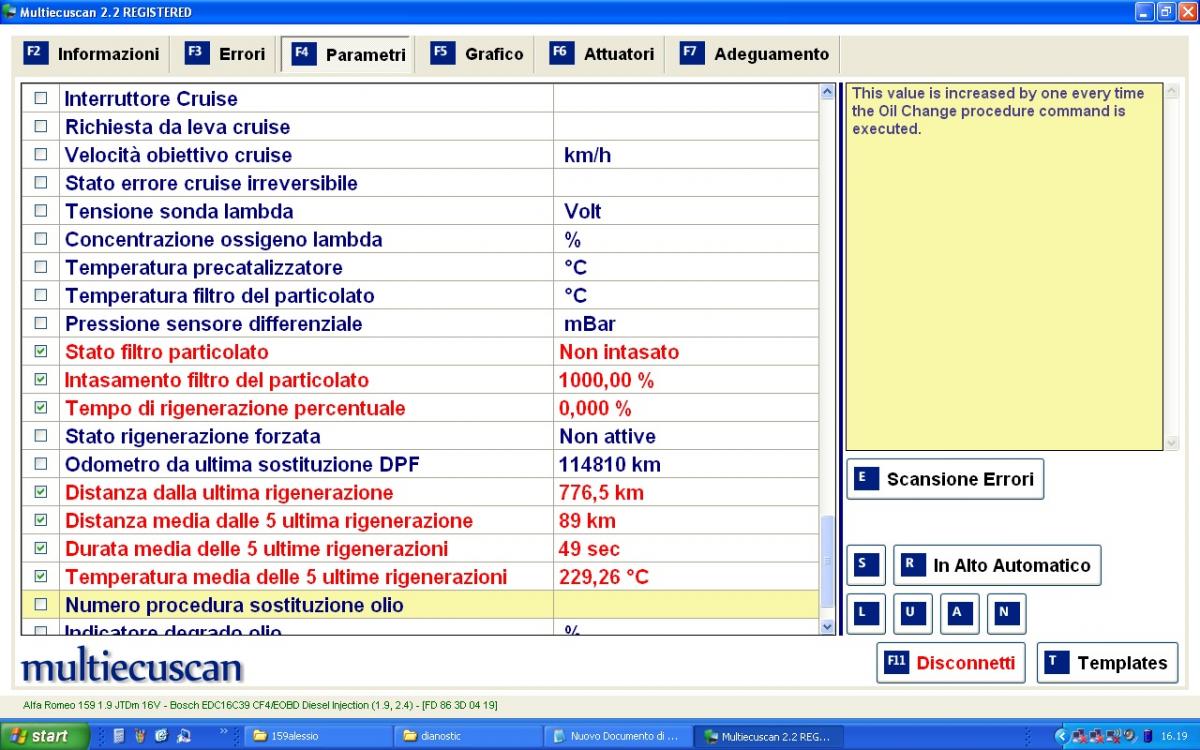
Task: Click the description panel scroll-down arrow
Action: pos(1172,443)
